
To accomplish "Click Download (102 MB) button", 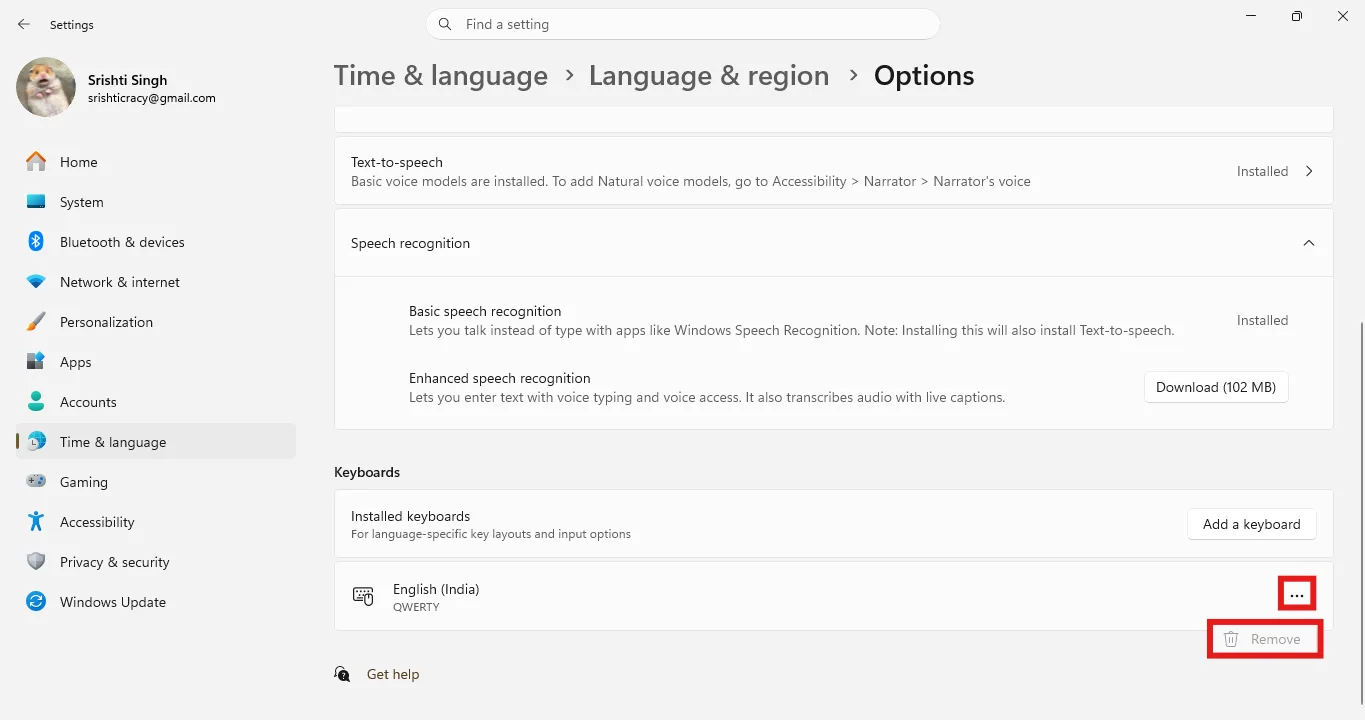I will point(1216,387).
